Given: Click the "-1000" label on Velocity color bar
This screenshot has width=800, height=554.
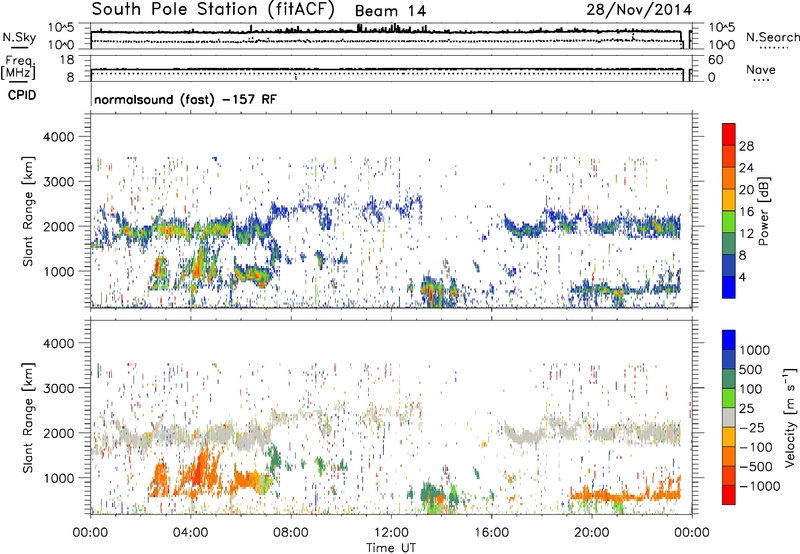Looking at the screenshot, I should point(760,486).
